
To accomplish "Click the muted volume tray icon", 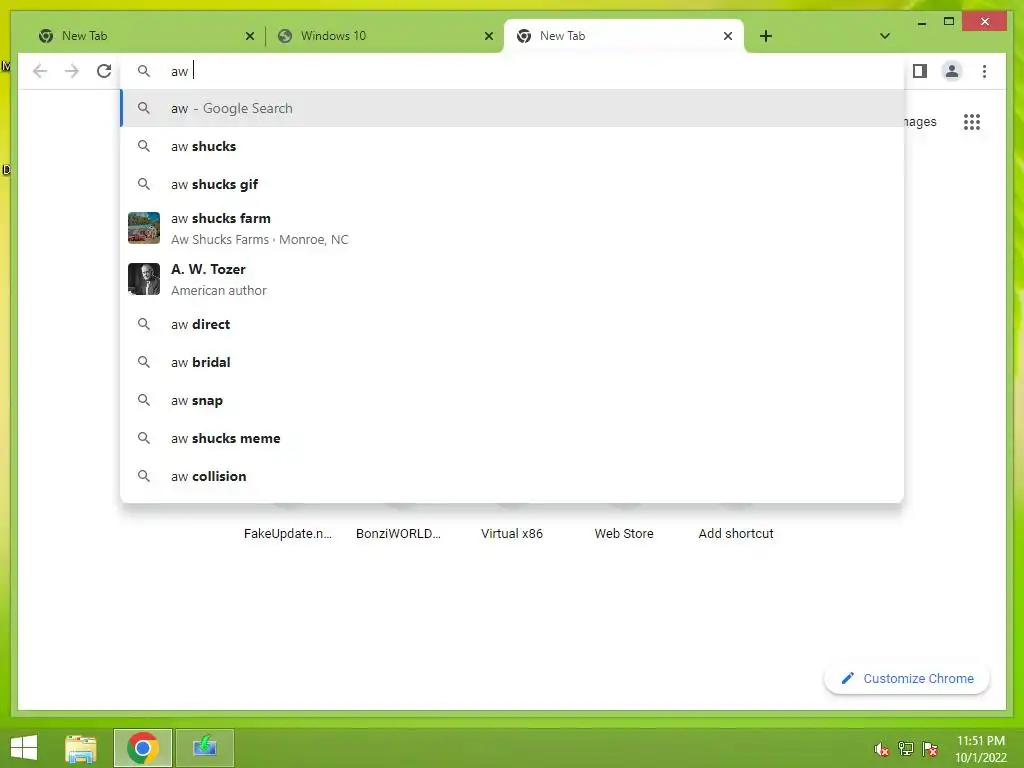I will tap(882, 749).
